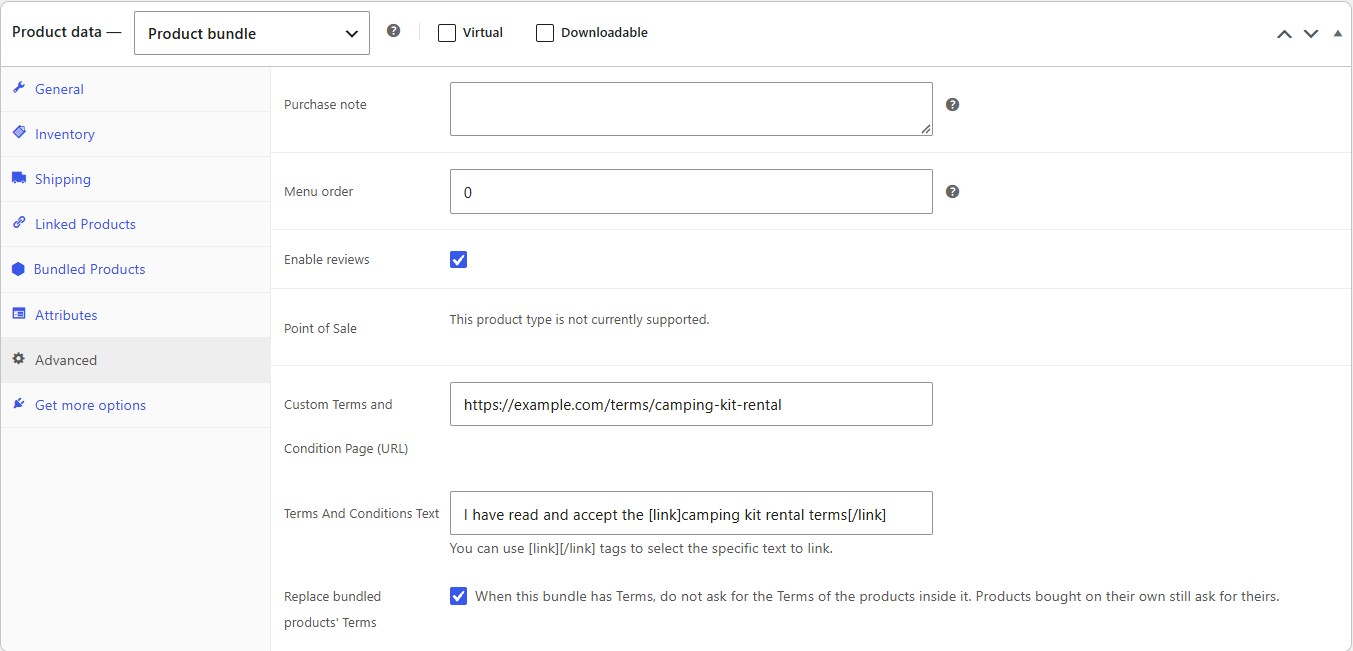Click the 'Menu order' label
1353x651 pixels.
coord(319,191)
